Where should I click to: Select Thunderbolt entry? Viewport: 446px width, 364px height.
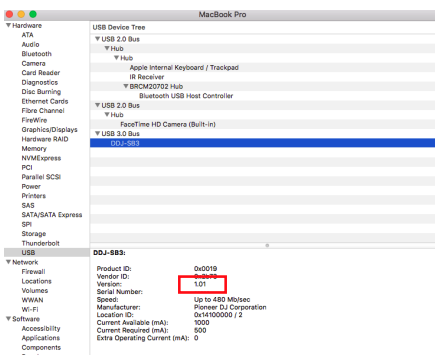[x=40, y=243]
